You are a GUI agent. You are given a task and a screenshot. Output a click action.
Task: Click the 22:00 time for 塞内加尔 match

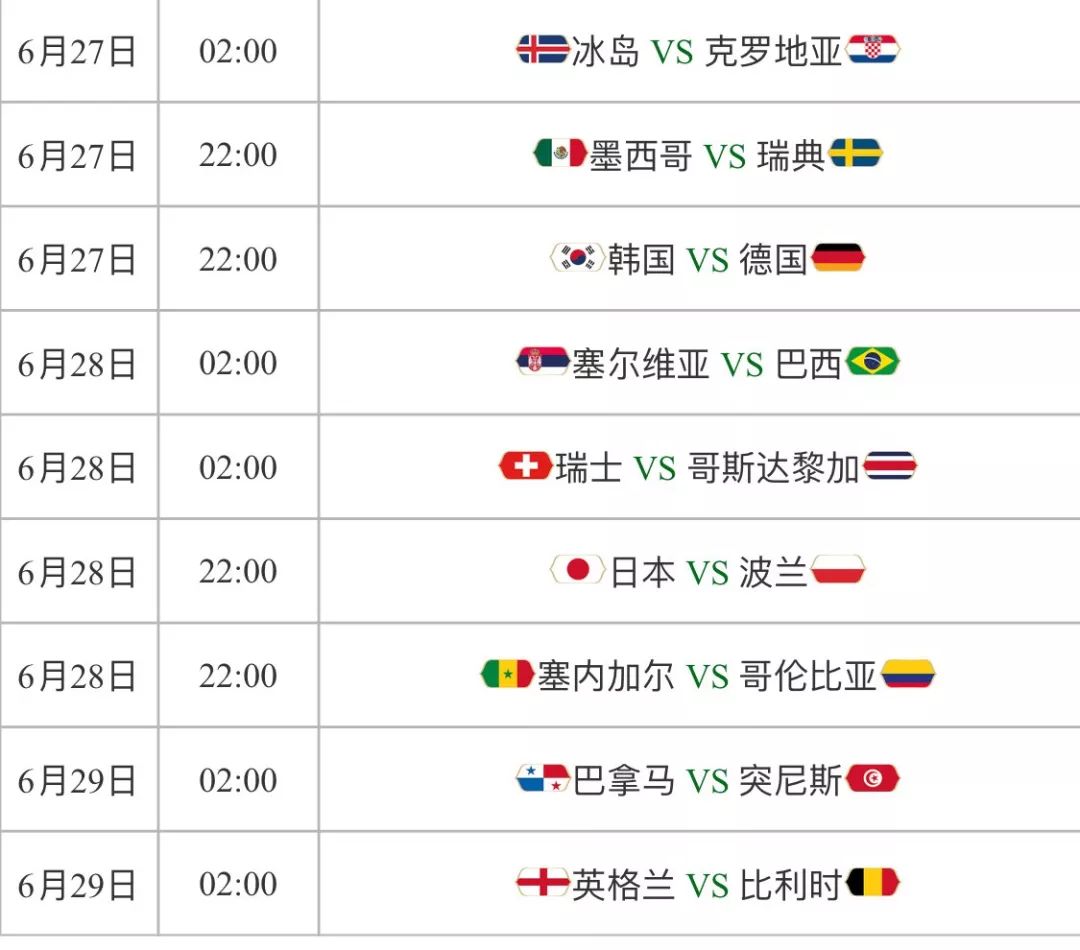coord(238,675)
